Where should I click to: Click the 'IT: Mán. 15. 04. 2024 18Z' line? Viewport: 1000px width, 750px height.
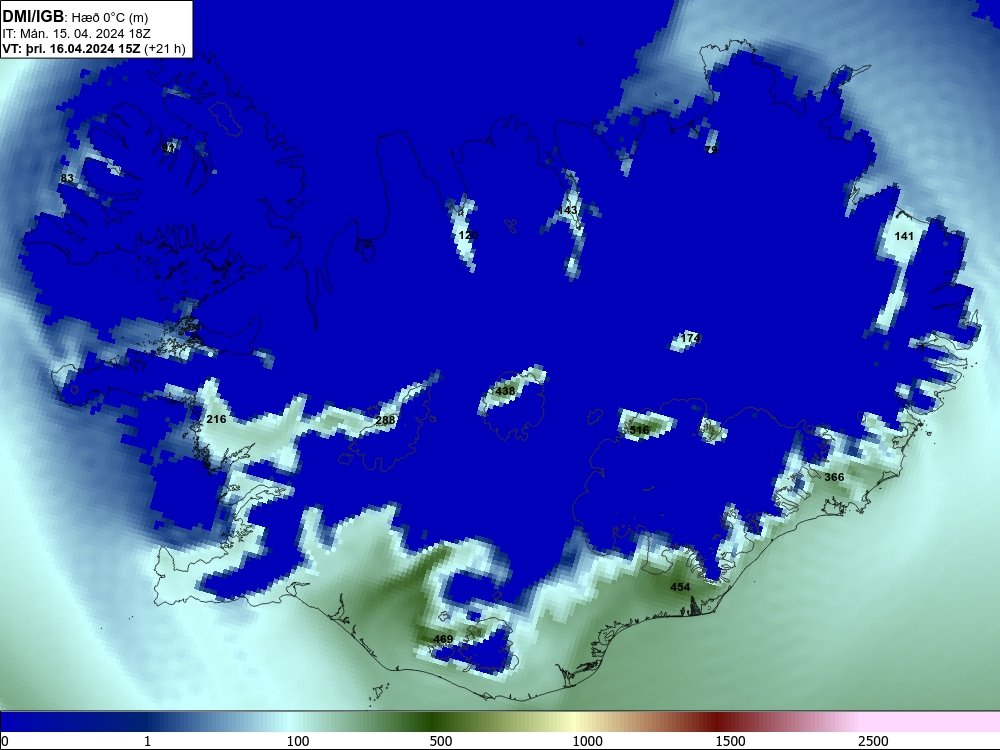pyautogui.click(x=77, y=33)
